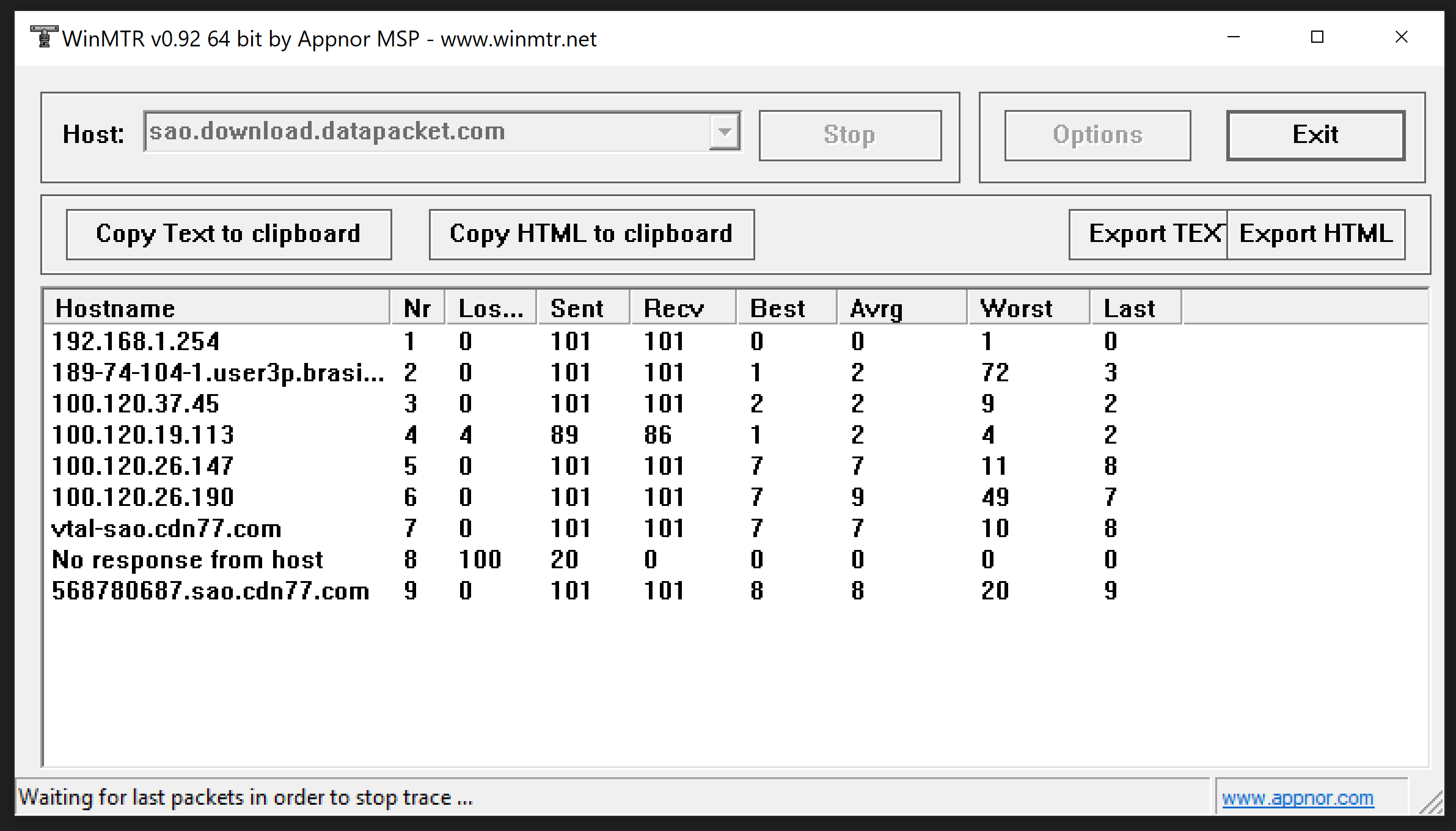Screen dimensions: 1456x831
Task: Click the Worst value 11 in hop 5
Action: [994, 466]
